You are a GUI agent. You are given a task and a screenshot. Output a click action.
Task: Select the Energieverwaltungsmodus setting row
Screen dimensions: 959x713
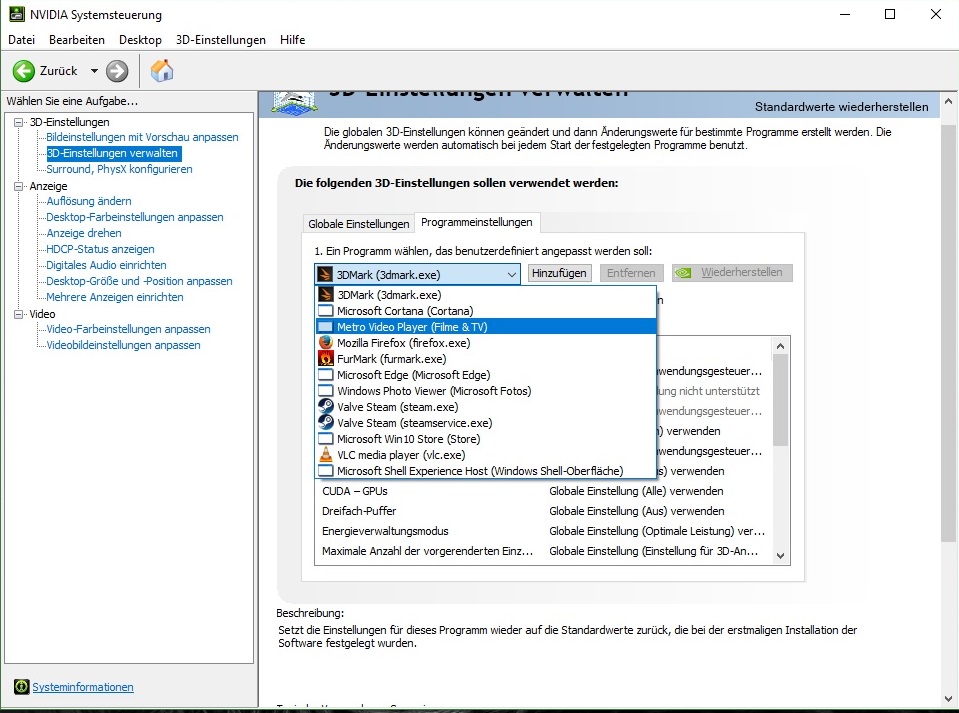click(x=544, y=531)
